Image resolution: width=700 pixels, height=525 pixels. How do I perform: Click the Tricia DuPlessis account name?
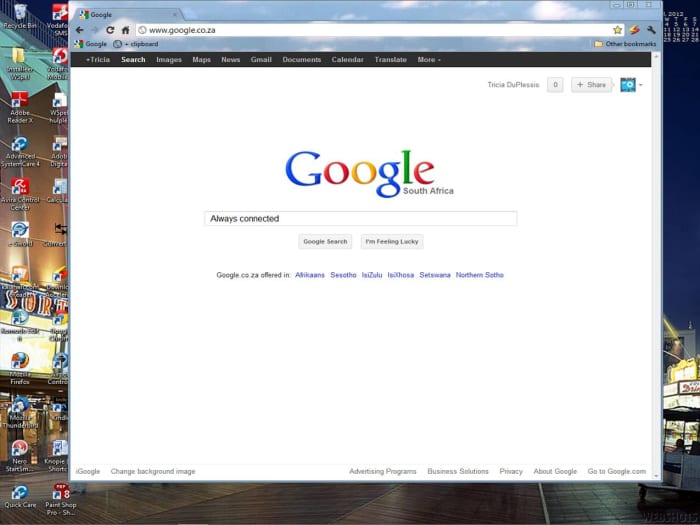point(513,84)
